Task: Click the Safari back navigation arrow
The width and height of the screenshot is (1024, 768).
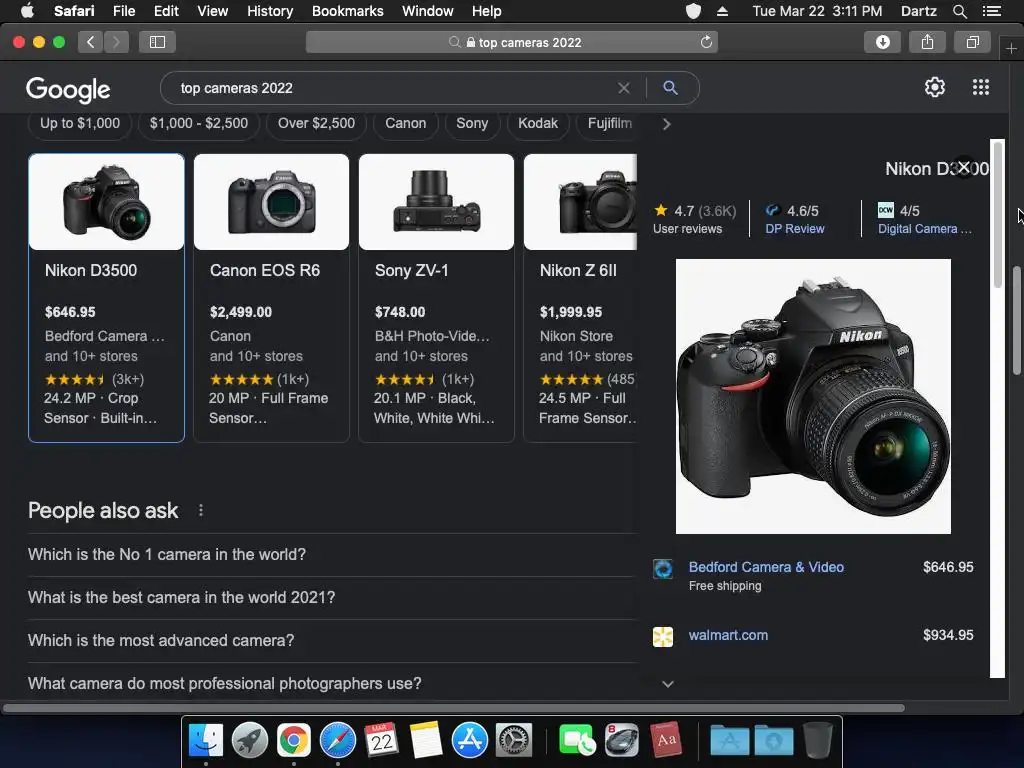Action: 90,42
